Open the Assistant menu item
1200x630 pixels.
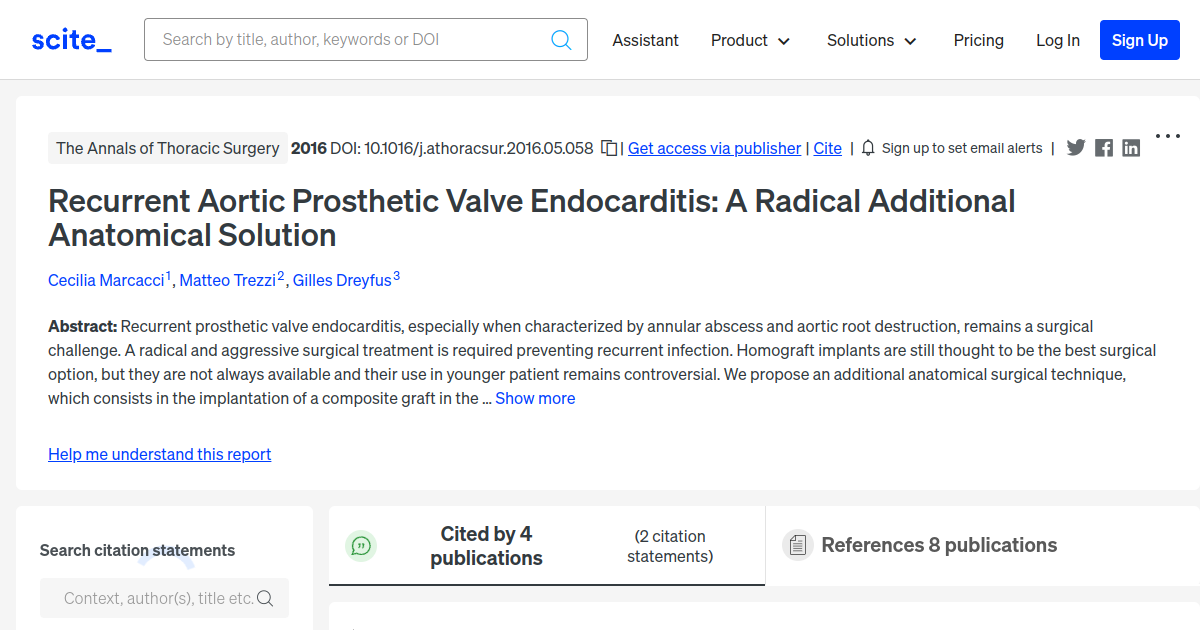(645, 40)
